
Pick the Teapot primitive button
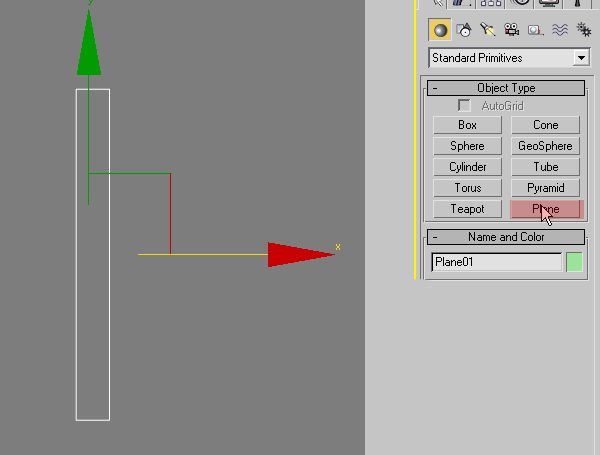[x=467, y=209]
